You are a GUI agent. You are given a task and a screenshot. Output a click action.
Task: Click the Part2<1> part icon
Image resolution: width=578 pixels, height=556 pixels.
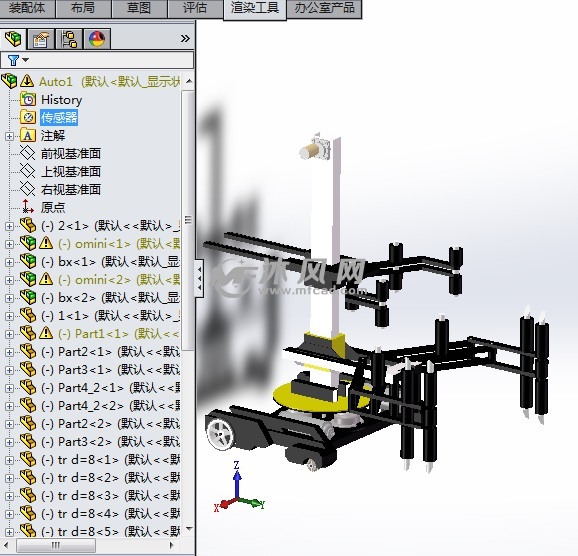pos(28,352)
